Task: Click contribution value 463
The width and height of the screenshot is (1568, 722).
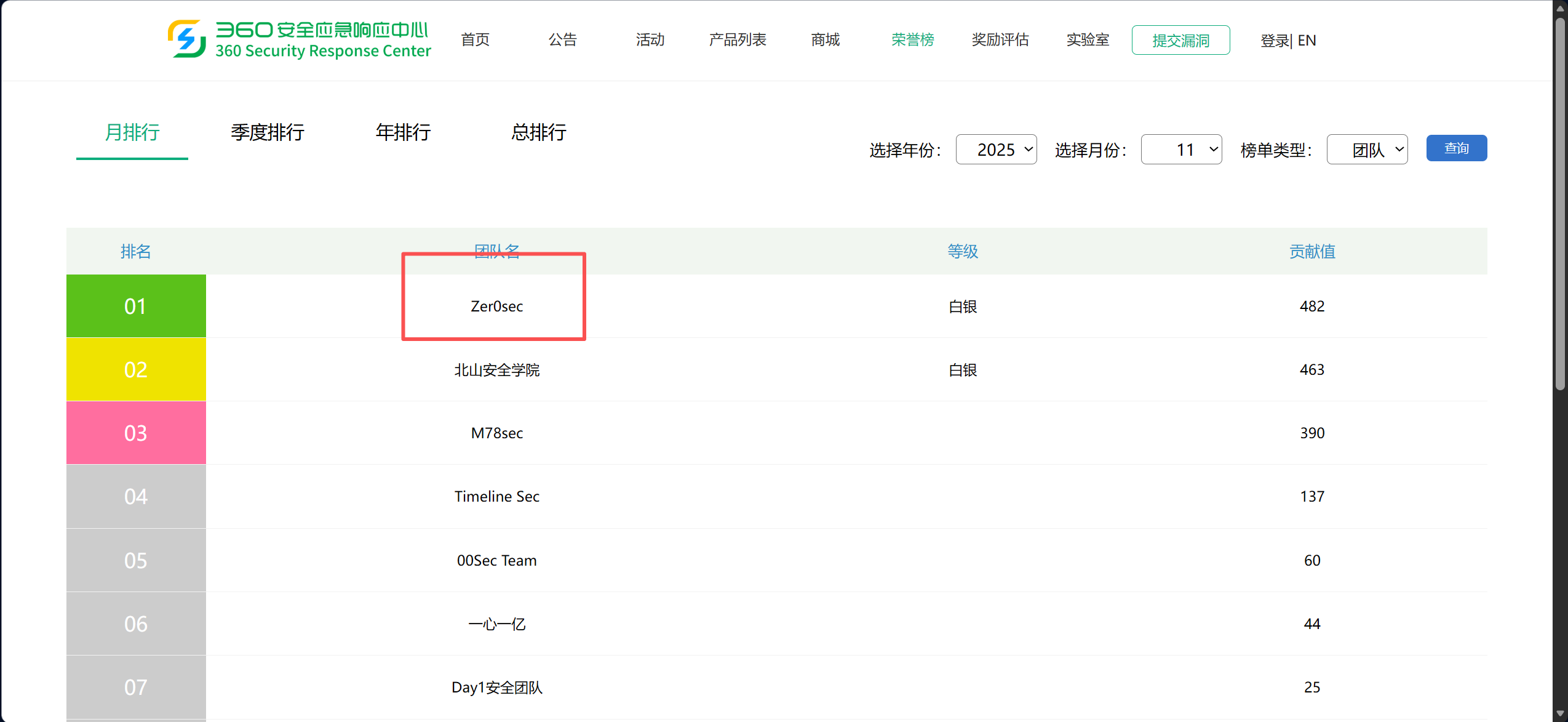Action: tap(1312, 369)
